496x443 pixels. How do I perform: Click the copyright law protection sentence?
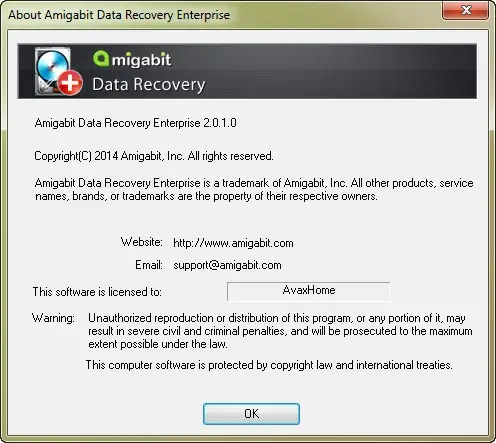[269, 365]
